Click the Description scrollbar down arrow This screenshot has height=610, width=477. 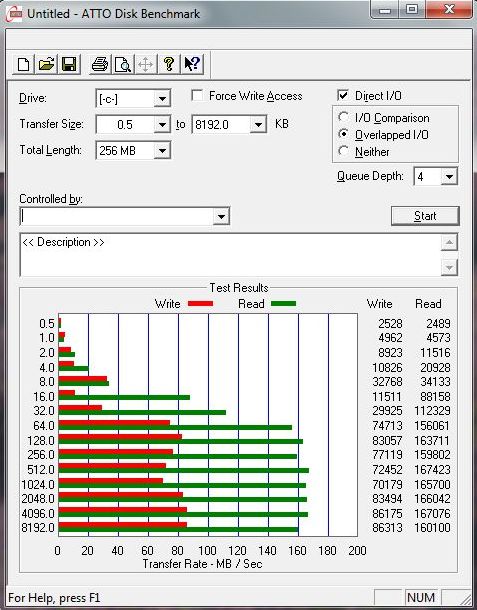pos(449,268)
